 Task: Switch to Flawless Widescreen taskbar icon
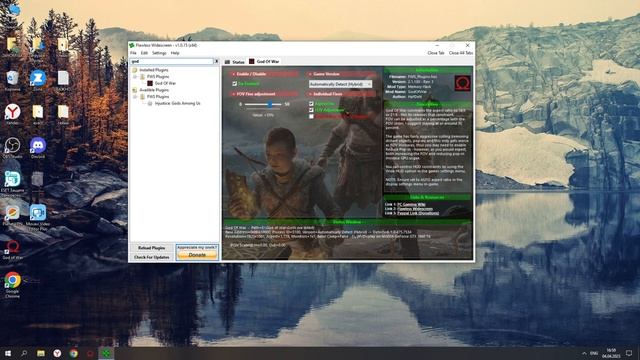106,353
